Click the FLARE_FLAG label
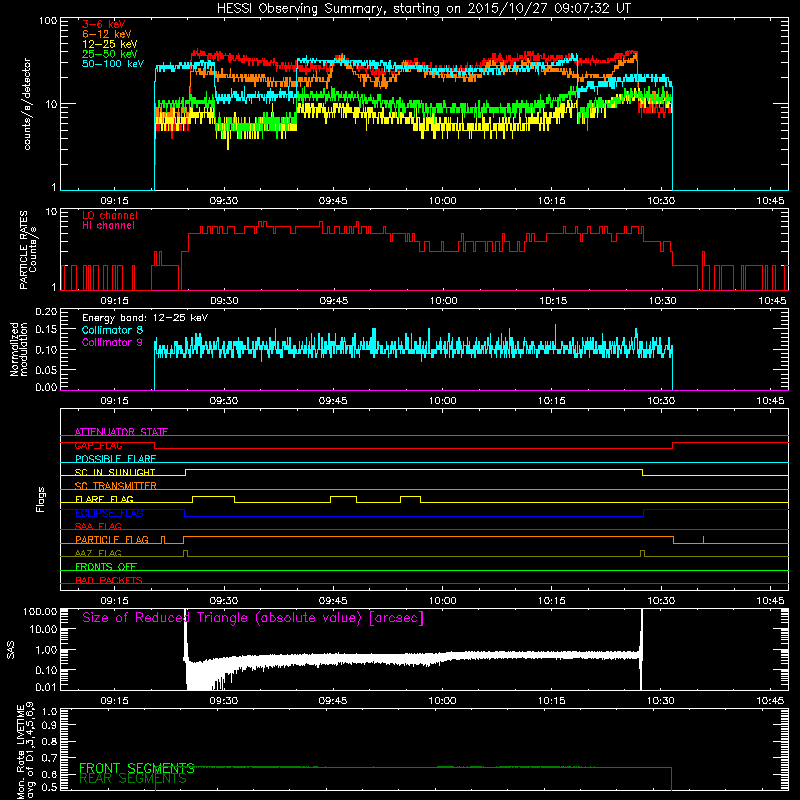Image resolution: width=800 pixels, height=800 pixels. 104,499
